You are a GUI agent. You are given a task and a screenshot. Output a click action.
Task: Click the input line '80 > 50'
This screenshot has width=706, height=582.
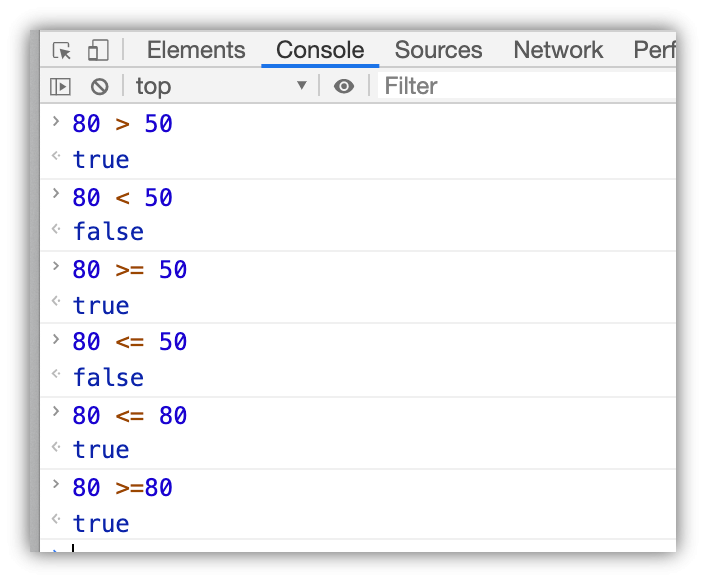[122, 124]
